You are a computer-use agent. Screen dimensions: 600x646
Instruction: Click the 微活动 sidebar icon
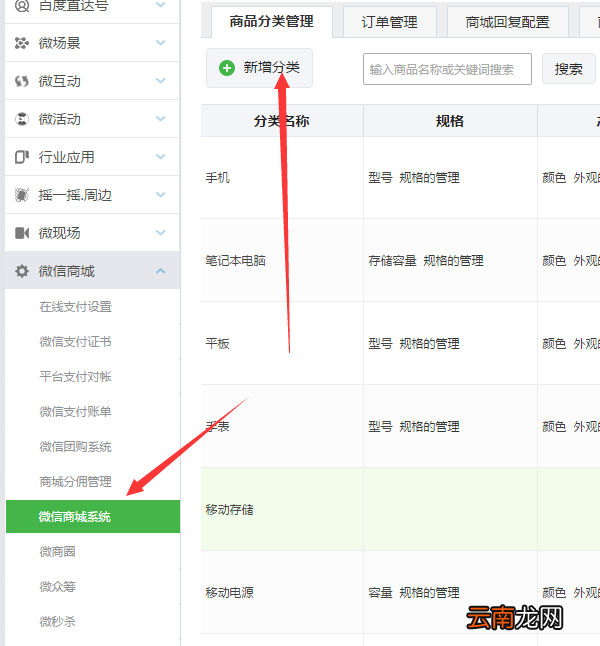click(22, 119)
